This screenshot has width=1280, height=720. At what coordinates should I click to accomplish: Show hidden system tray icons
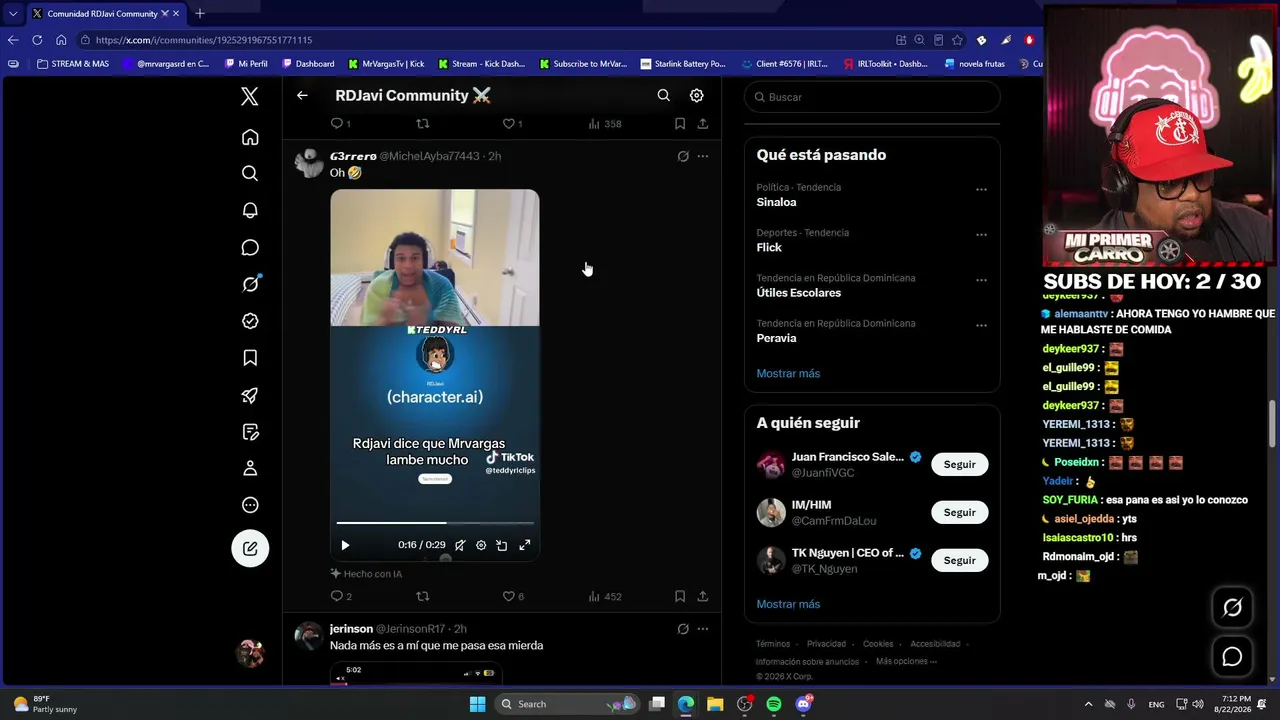pyautogui.click(x=1089, y=704)
